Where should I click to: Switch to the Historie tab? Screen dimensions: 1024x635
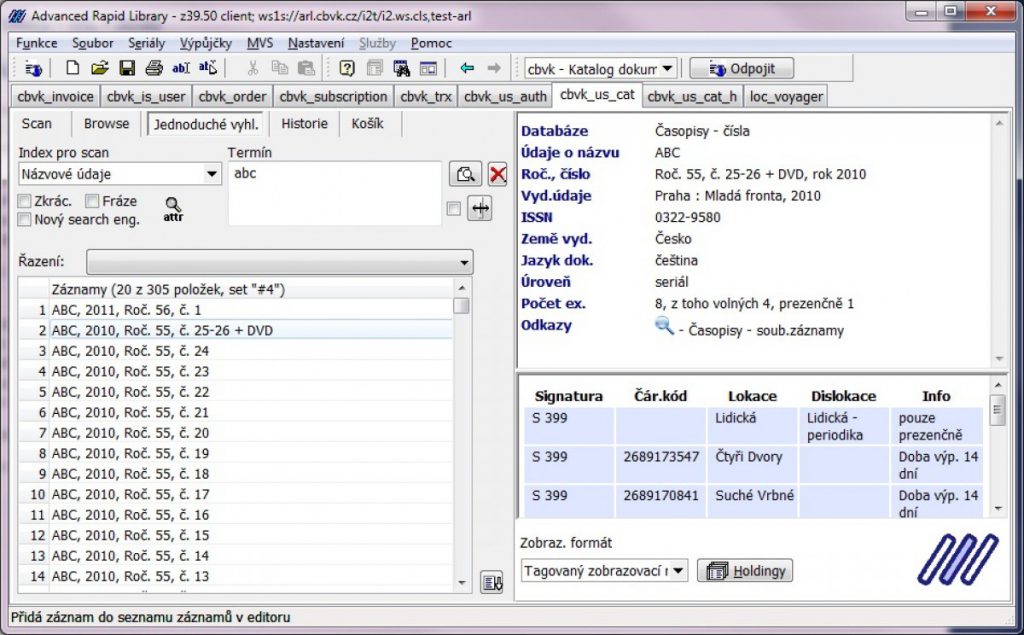pos(304,124)
